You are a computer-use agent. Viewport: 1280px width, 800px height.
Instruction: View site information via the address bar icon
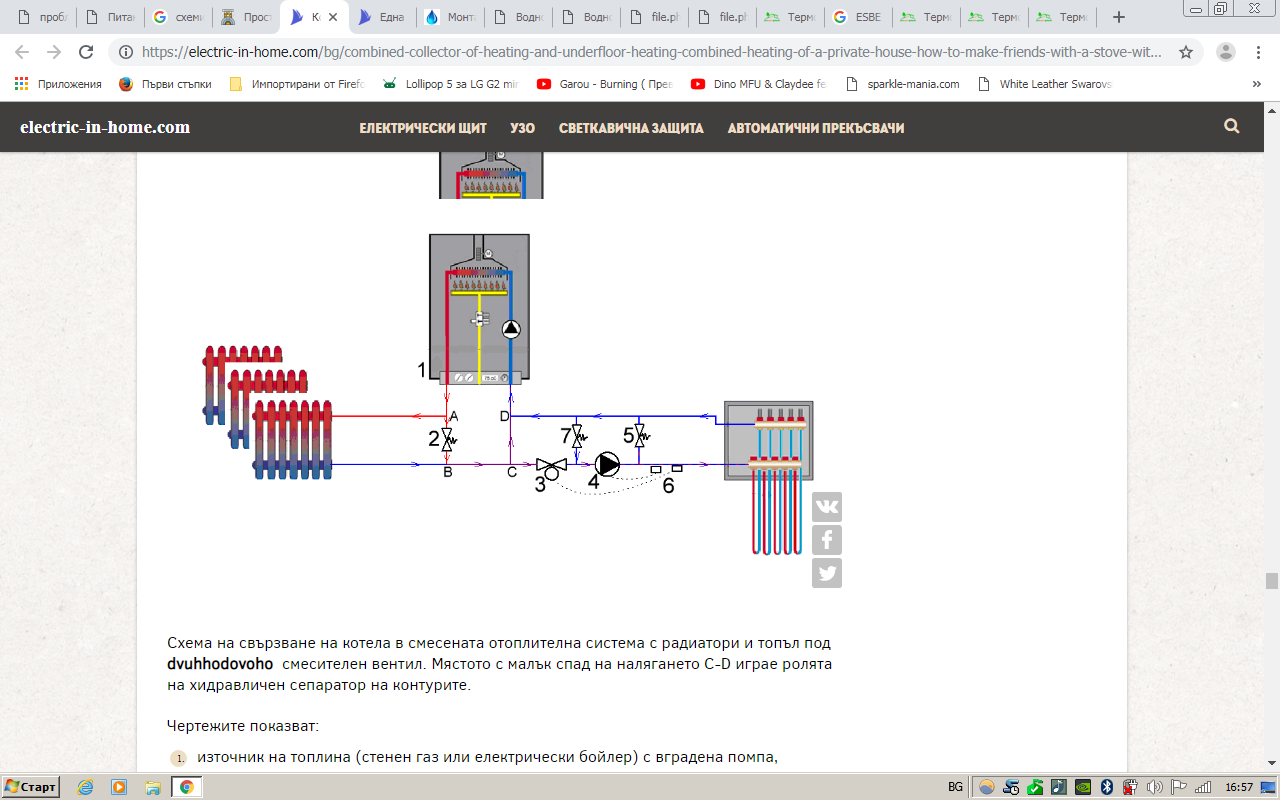point(126,52)
